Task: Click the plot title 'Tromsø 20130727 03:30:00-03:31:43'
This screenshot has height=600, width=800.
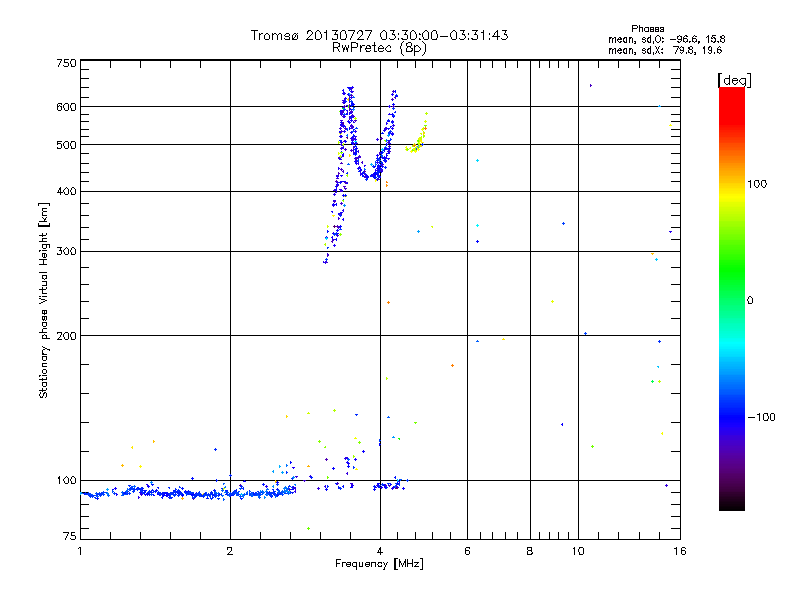Action: tap(379, 35)
